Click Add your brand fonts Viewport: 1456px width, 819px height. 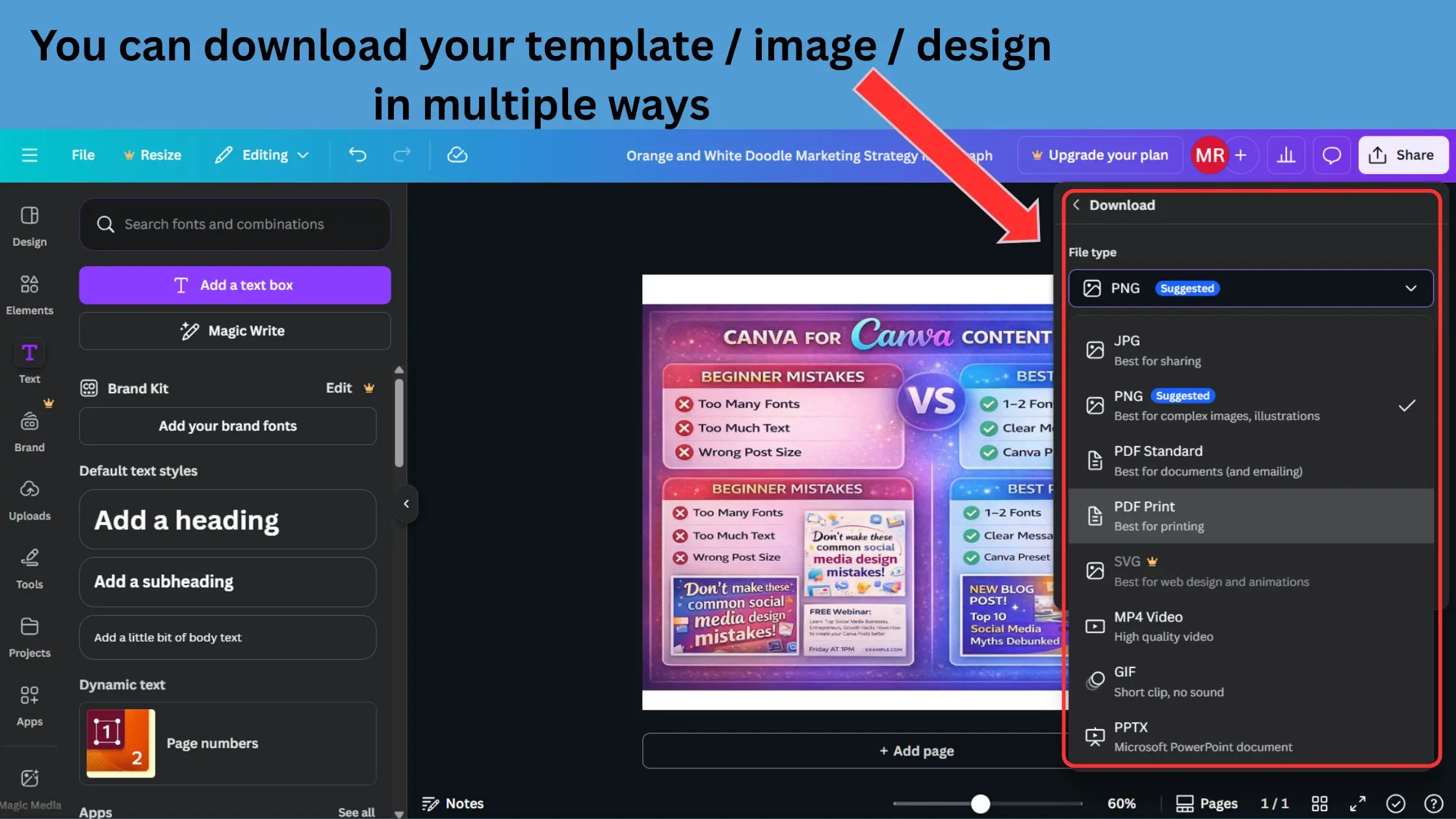pos(227,426)
